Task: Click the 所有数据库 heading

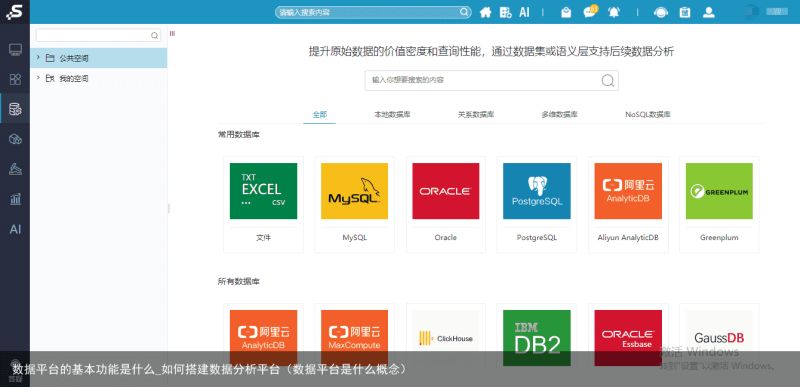Action: pos(239,281)
